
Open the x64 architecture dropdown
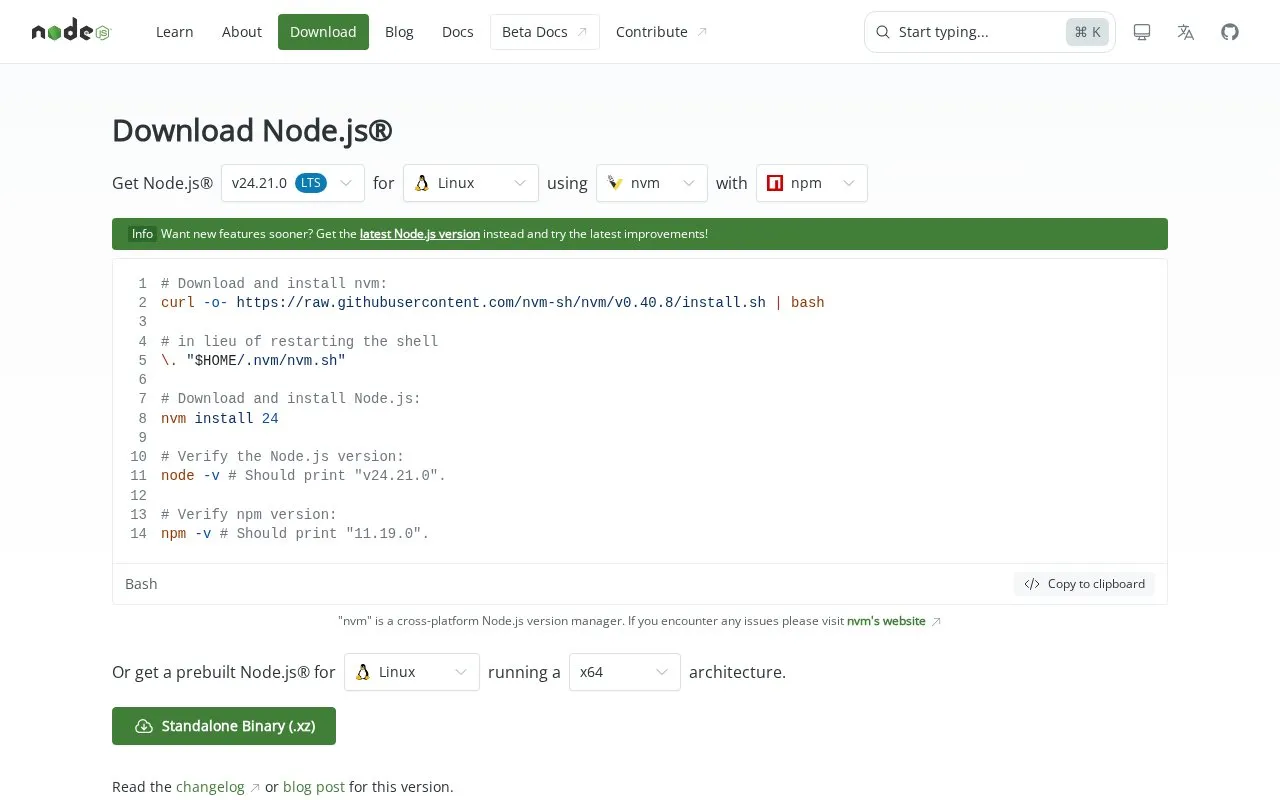(x=625, y=672)
